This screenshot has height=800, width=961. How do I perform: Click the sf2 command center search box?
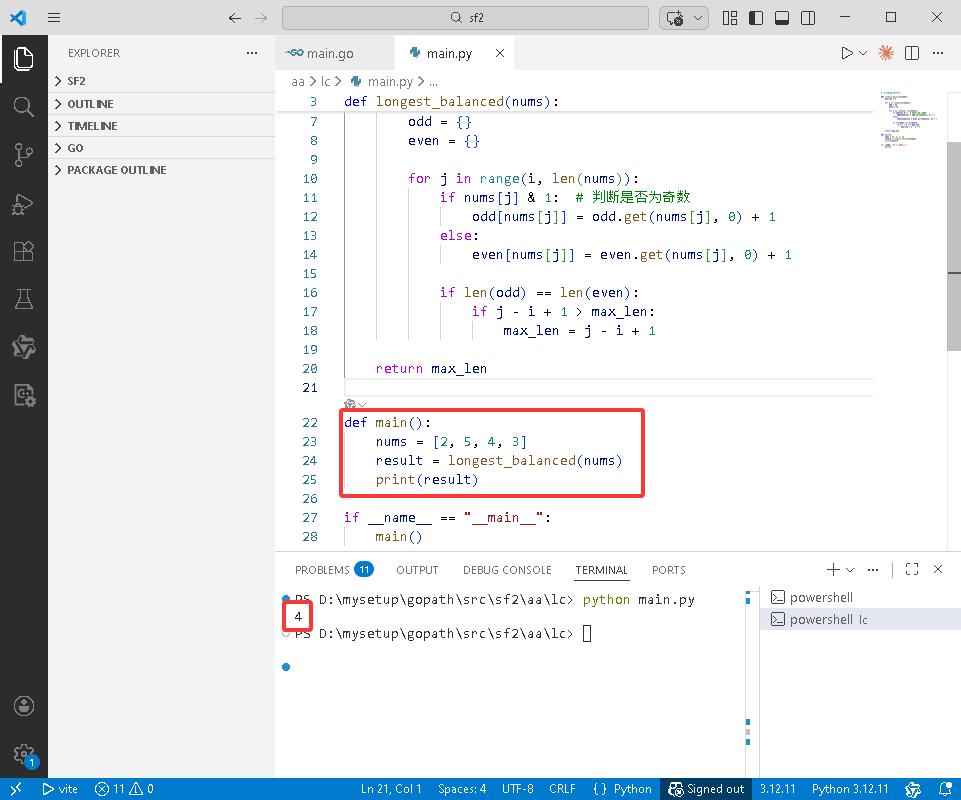click(x=465, y=18)
